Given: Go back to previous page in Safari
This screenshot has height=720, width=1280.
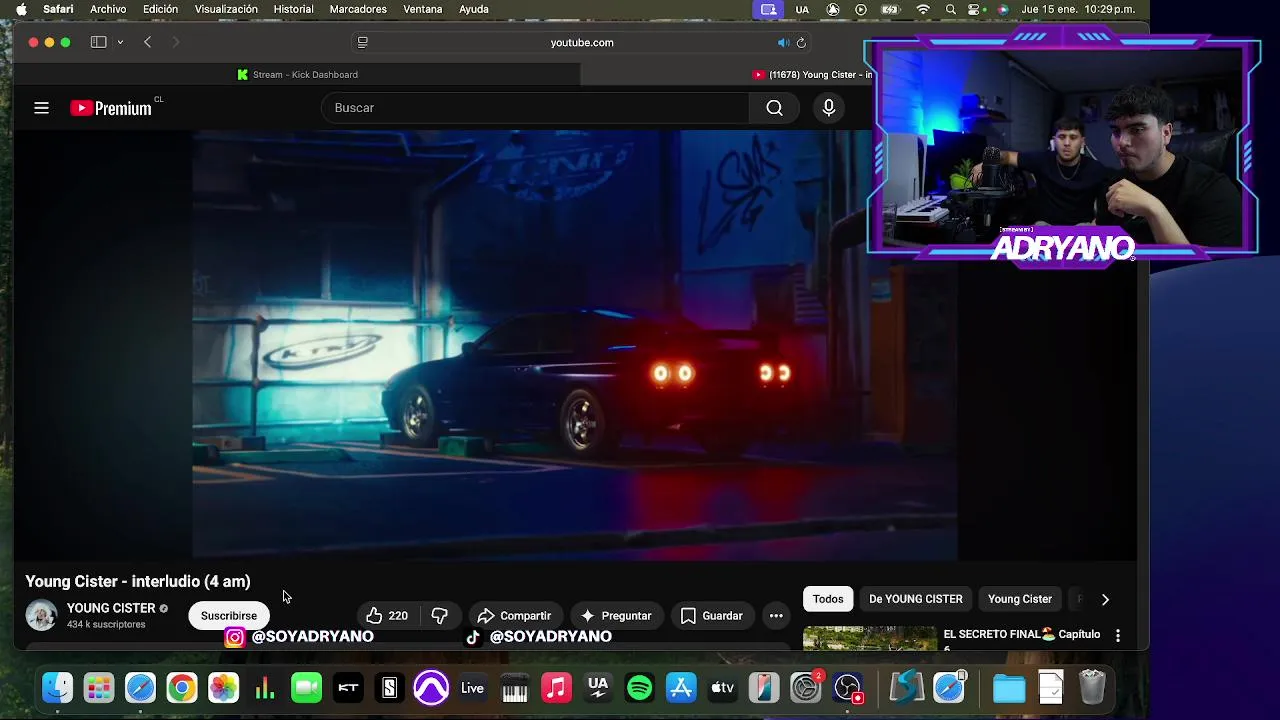Looking at the screenshot, I should coord(147,42).
